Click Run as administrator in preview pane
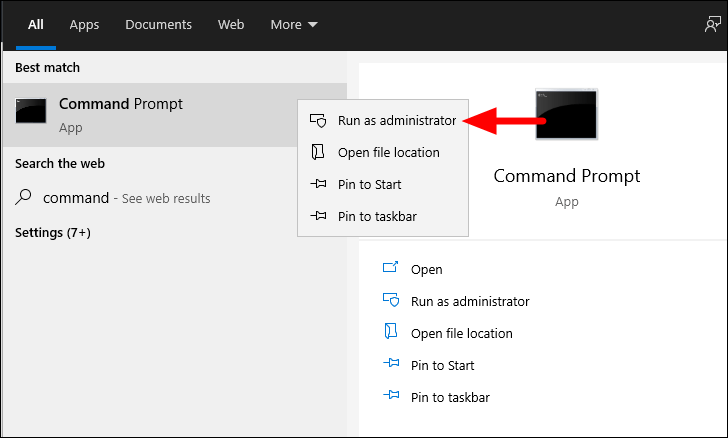 [470, 301]
